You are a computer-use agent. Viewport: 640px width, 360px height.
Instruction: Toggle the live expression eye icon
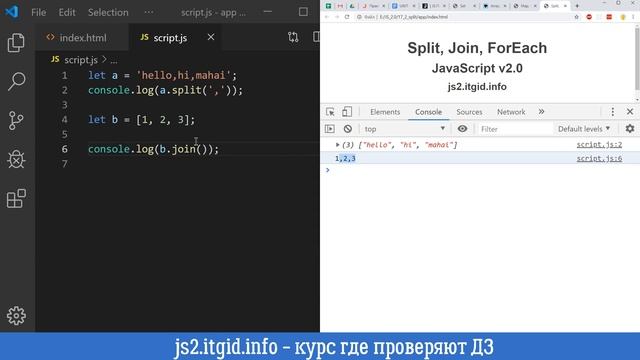[x=462, y=129]
